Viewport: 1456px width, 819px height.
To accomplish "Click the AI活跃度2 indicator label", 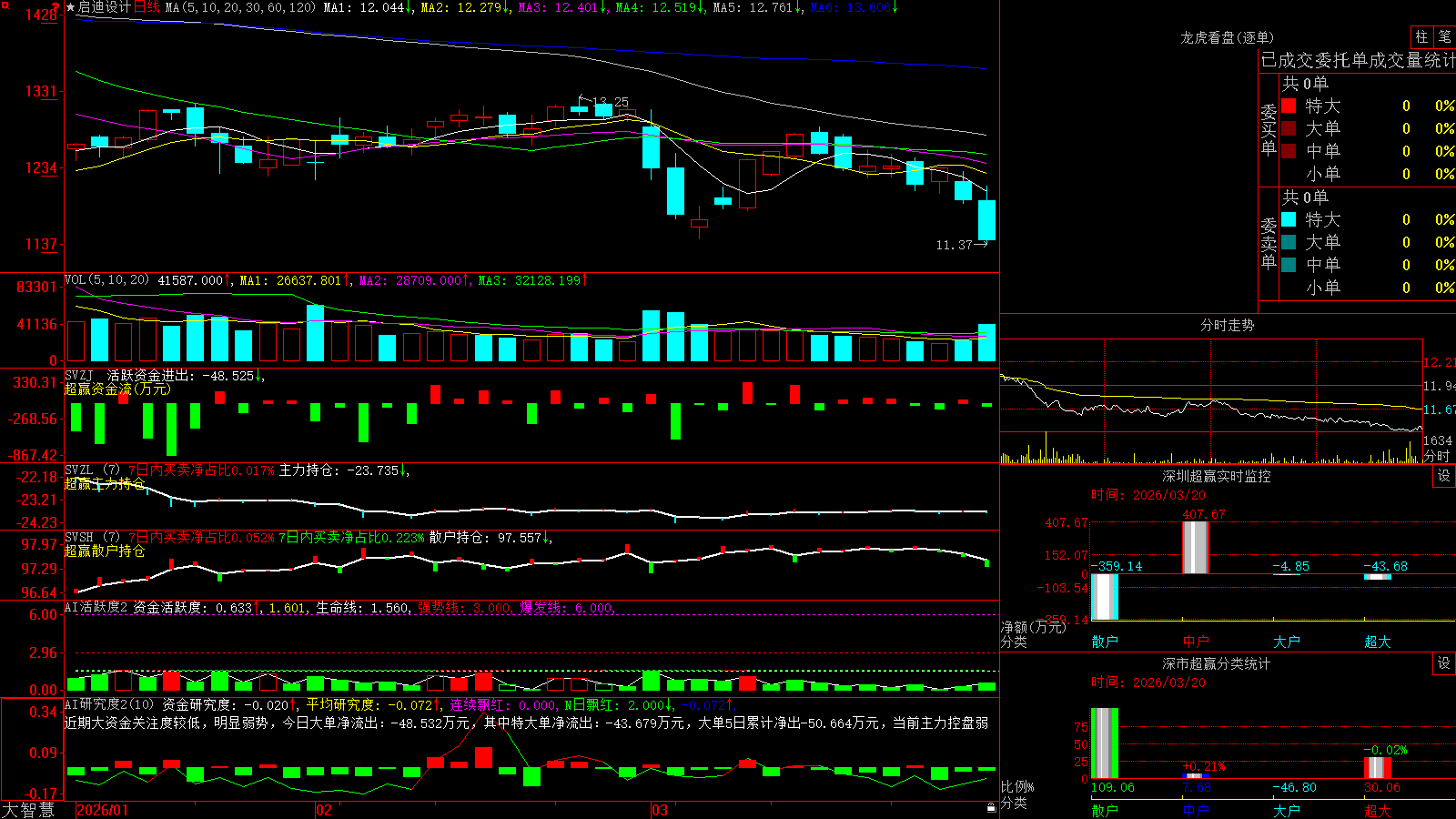I will 96,608.
